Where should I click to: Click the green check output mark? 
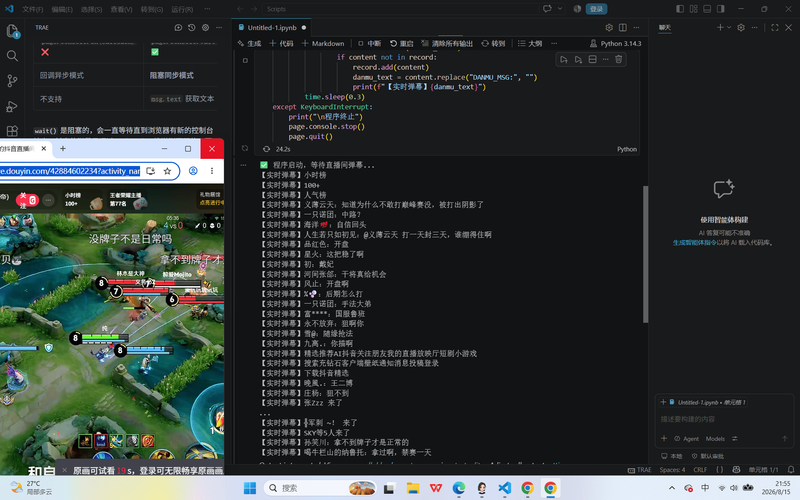coord(264,165)
